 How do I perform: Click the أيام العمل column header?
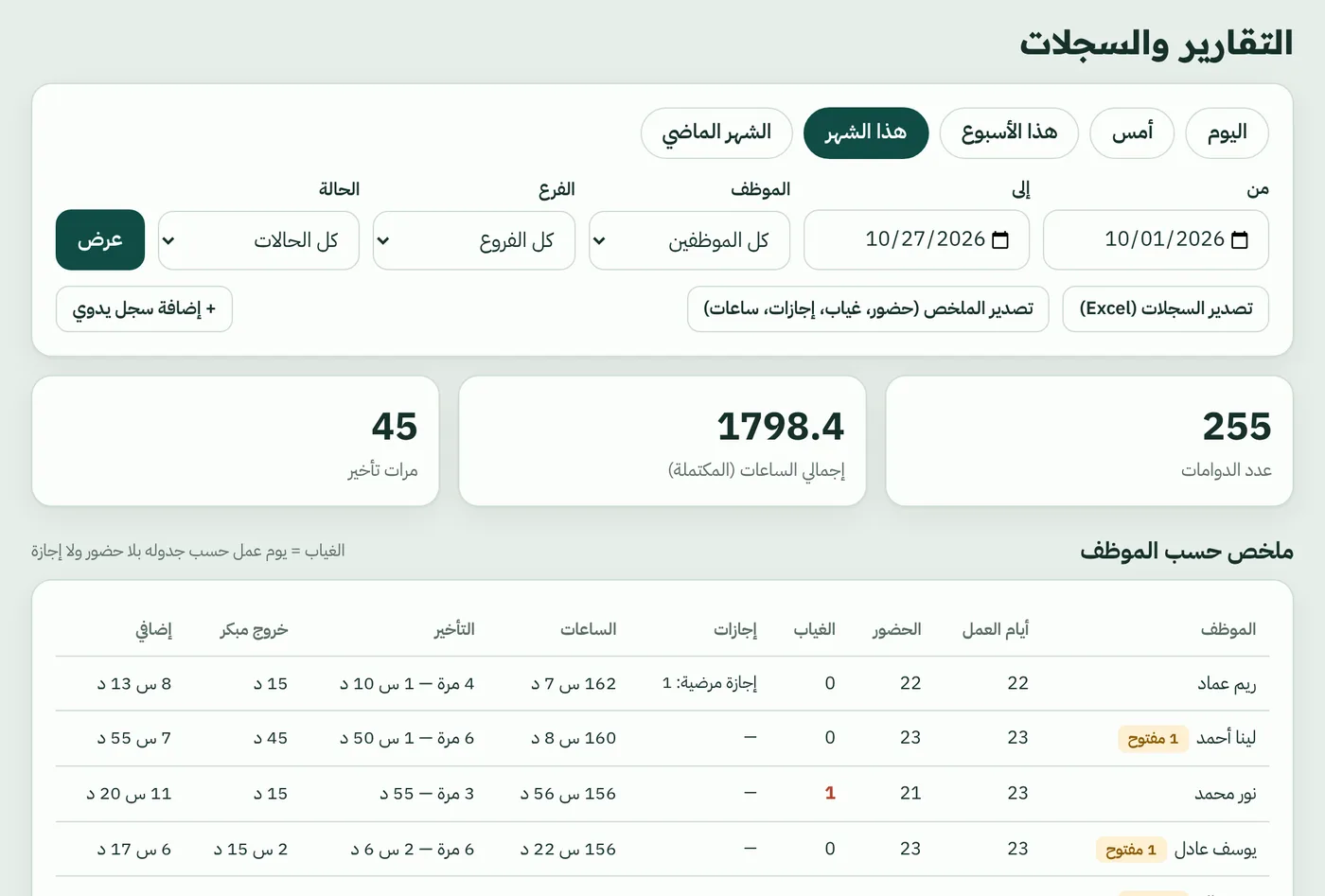point(996,629)
